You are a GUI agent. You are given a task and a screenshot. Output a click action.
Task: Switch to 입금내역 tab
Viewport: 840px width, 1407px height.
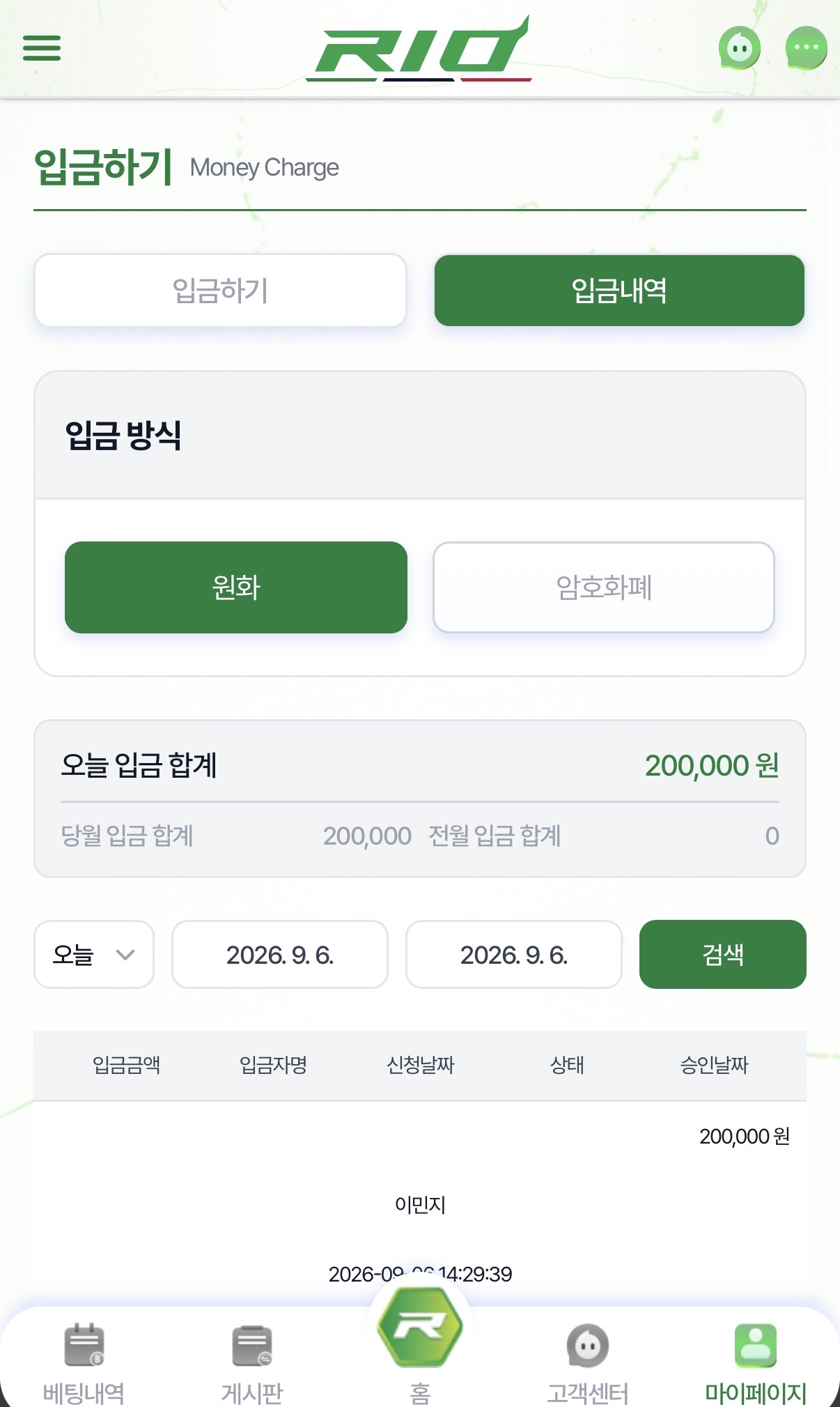click(x=620, y=290)
